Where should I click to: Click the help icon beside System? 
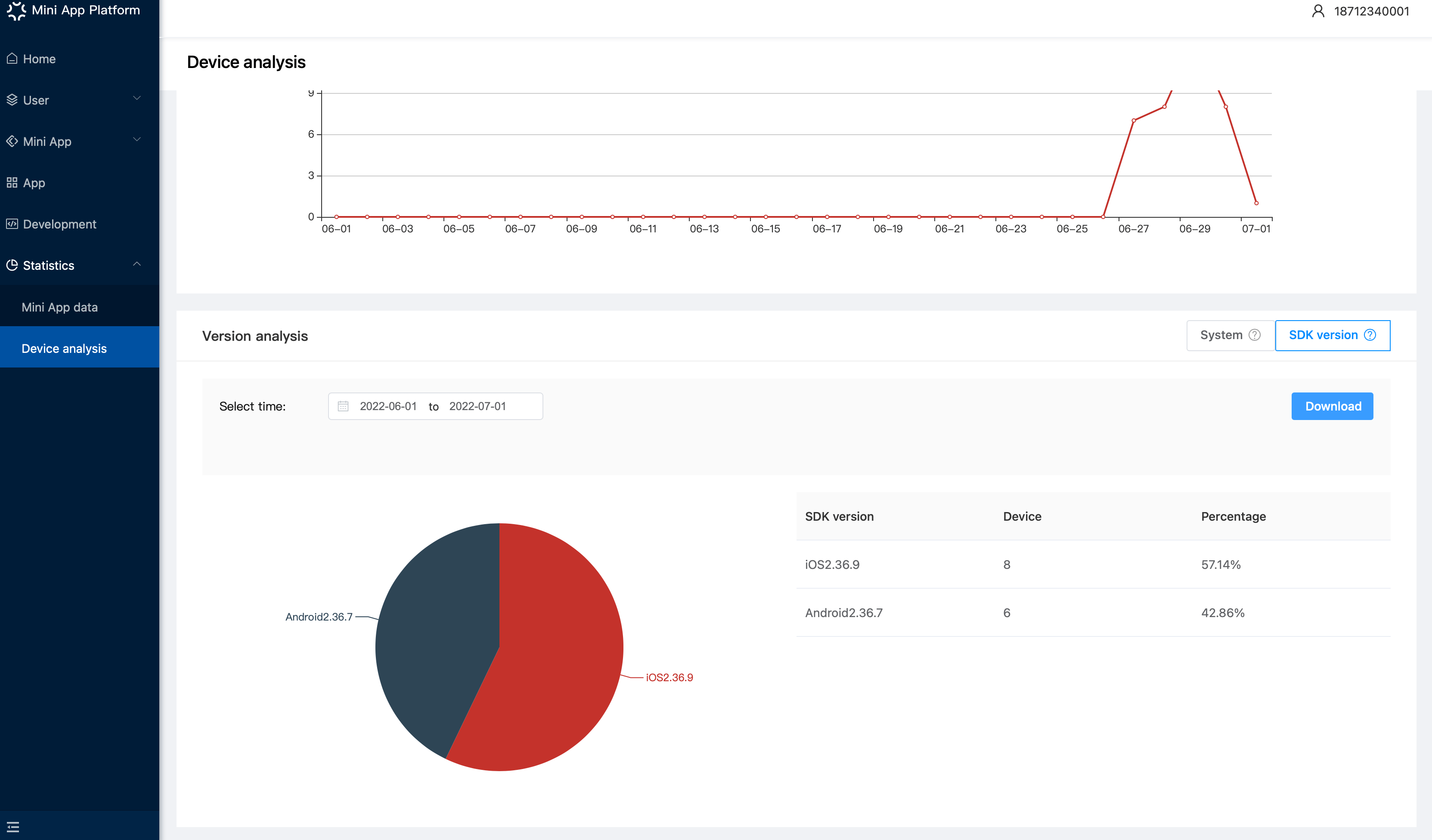[1255, 335]
